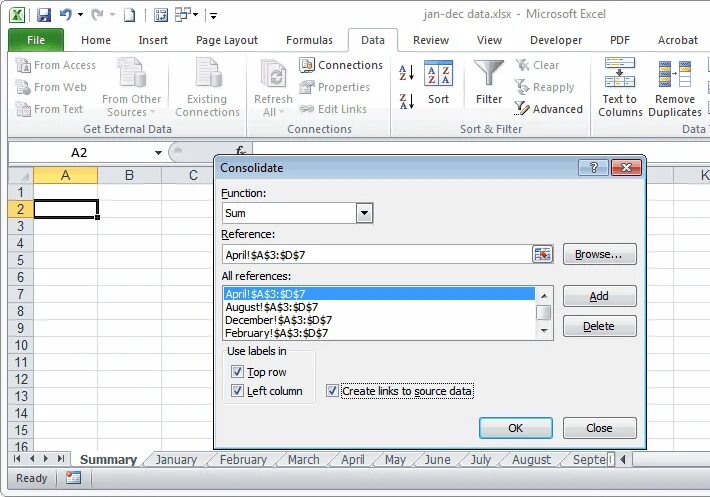Click Remove Duplicates
710x497 pixels.
[675, 87]
